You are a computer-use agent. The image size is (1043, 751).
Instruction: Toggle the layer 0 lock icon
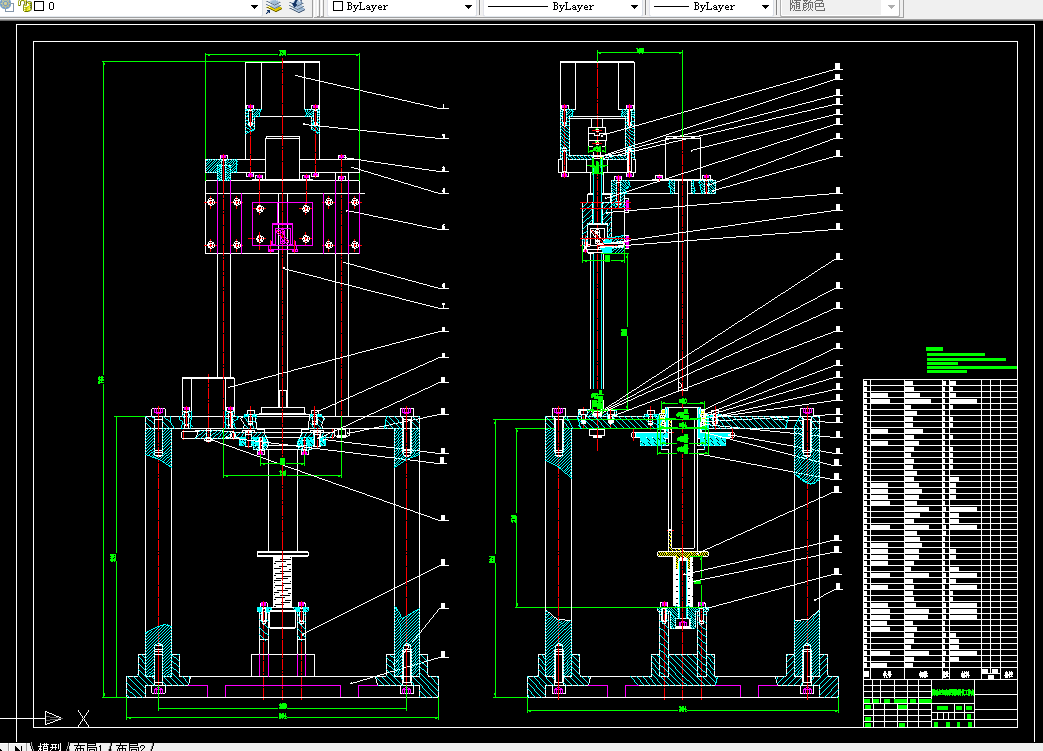point(26,6)
